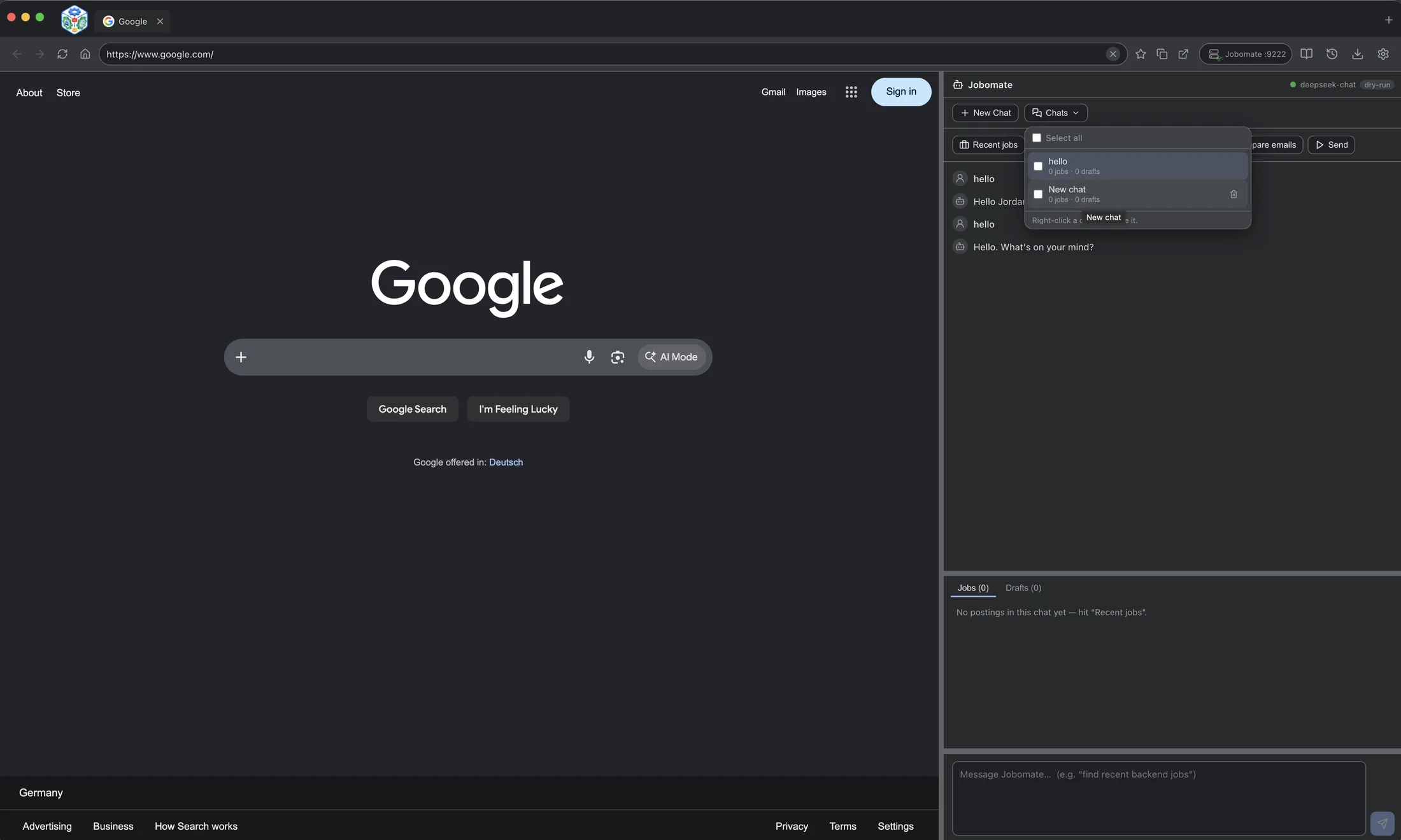Bookmark this page with the star icon
The height and width of the screenshot is (840, 1401).
1141,54
